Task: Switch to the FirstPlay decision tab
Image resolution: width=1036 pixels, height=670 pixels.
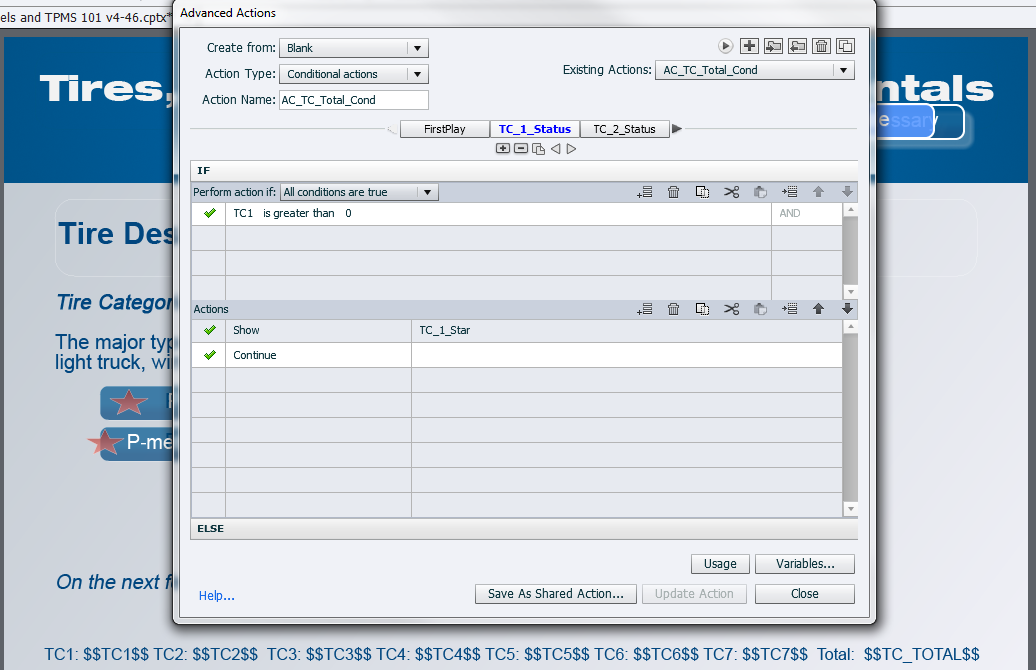Action: 445,129
